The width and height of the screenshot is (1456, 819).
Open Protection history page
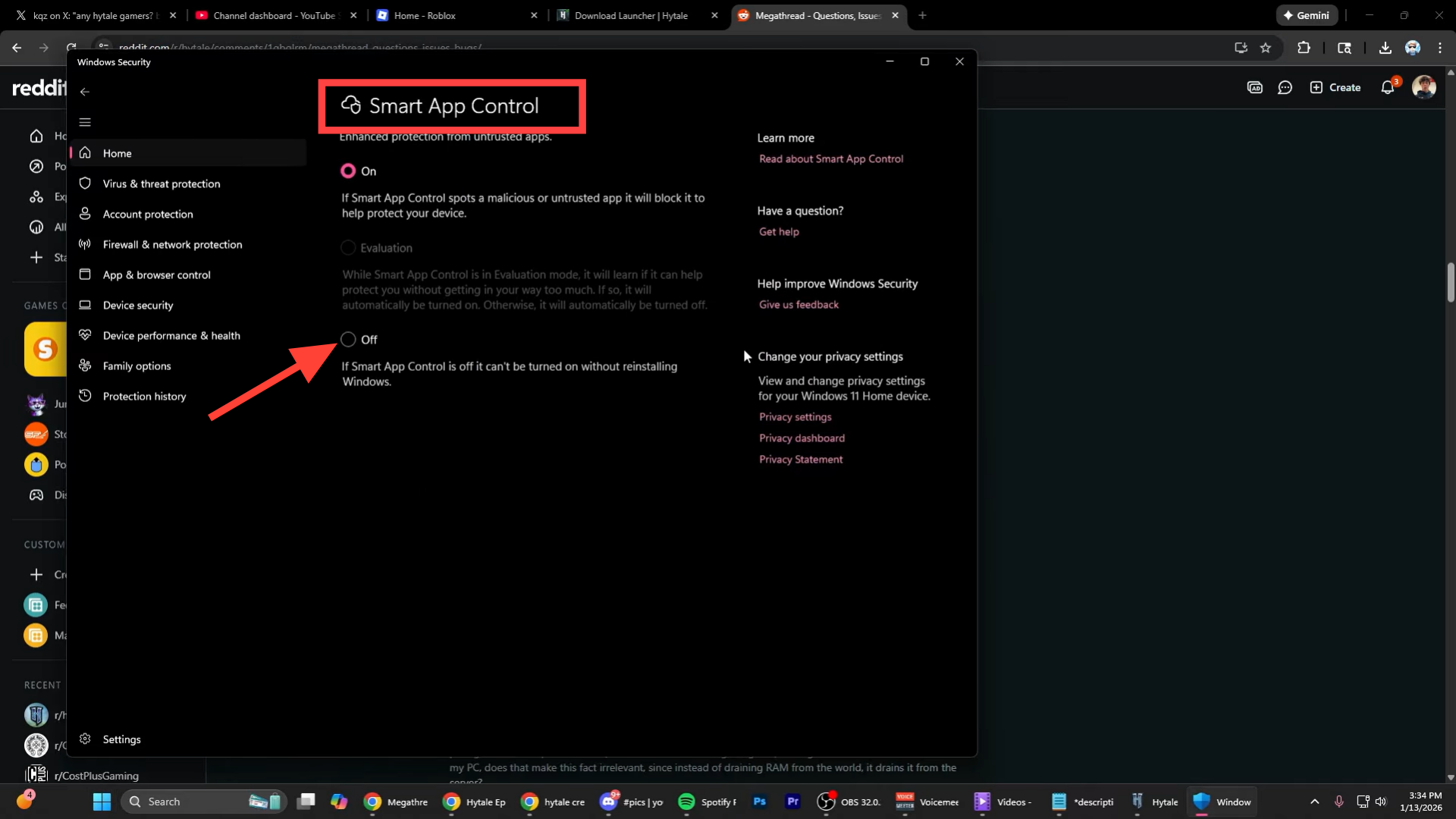(x=144, y=396)
